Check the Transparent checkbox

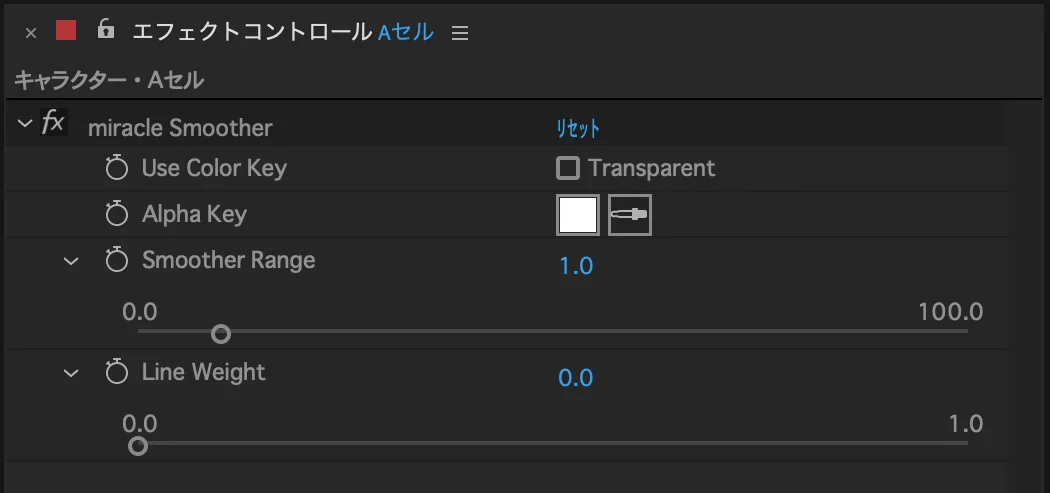point(567,168)
